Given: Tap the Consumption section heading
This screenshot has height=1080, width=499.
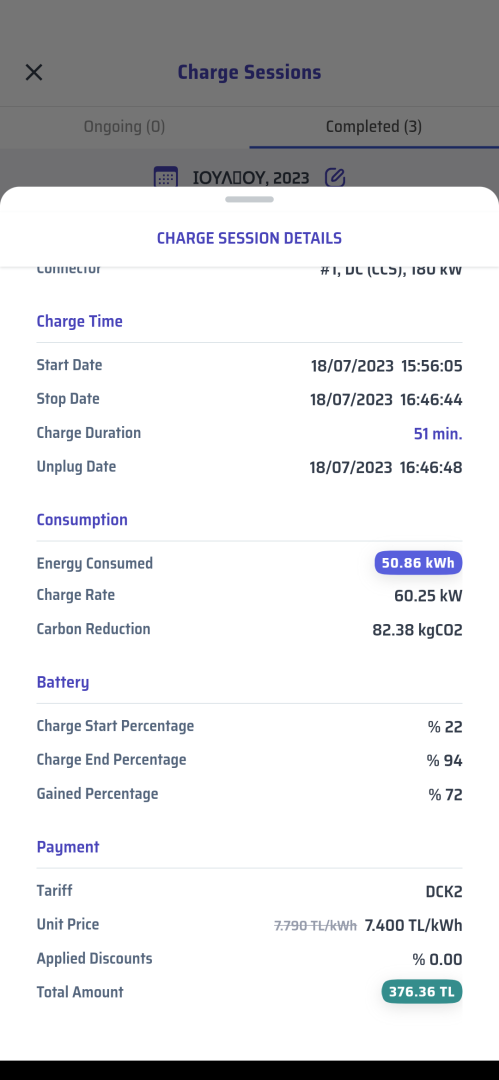Looking at the screenshot, I should pos(82,519).
